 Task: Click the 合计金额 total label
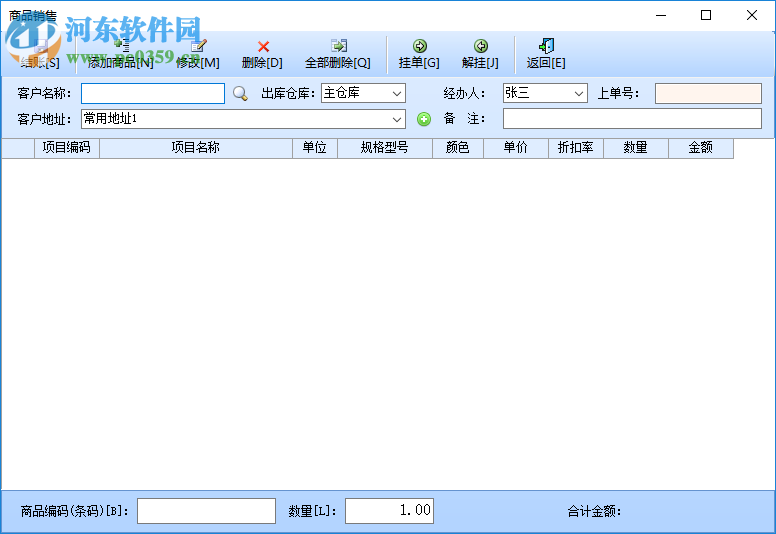tap(594, 511)
